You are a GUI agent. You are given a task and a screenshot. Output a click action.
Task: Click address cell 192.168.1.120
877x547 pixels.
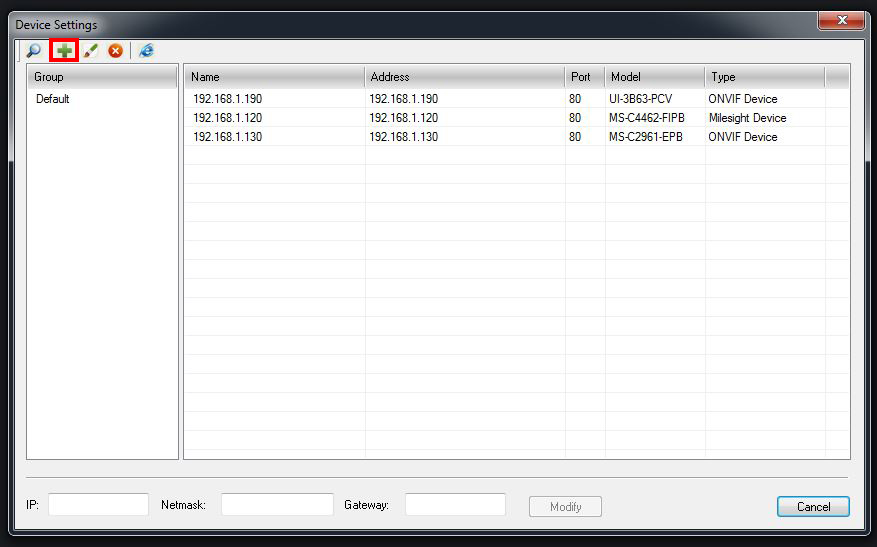coord(403,118)
